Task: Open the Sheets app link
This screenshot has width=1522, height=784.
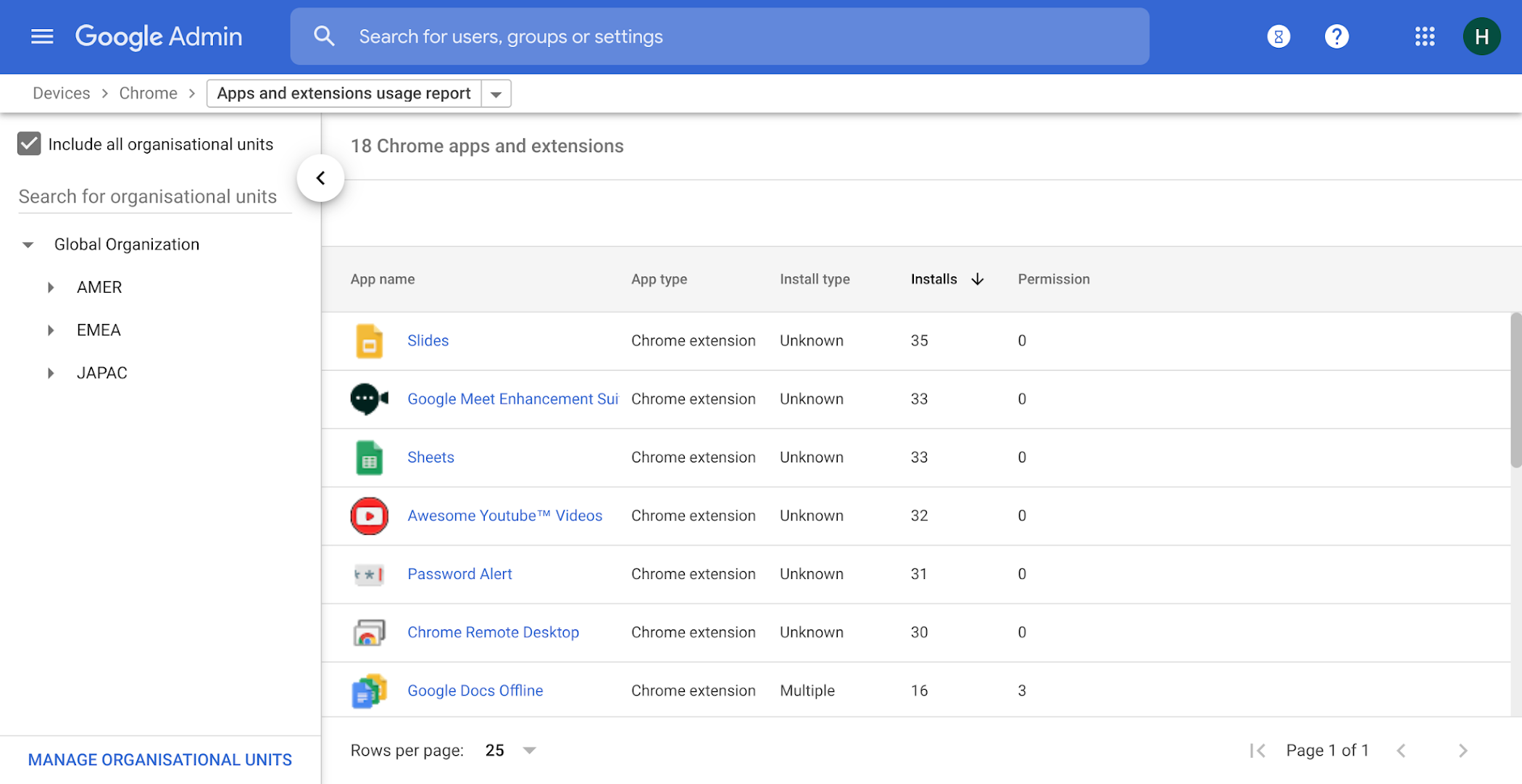Action: pyautogui.click(x=431, y=457)
